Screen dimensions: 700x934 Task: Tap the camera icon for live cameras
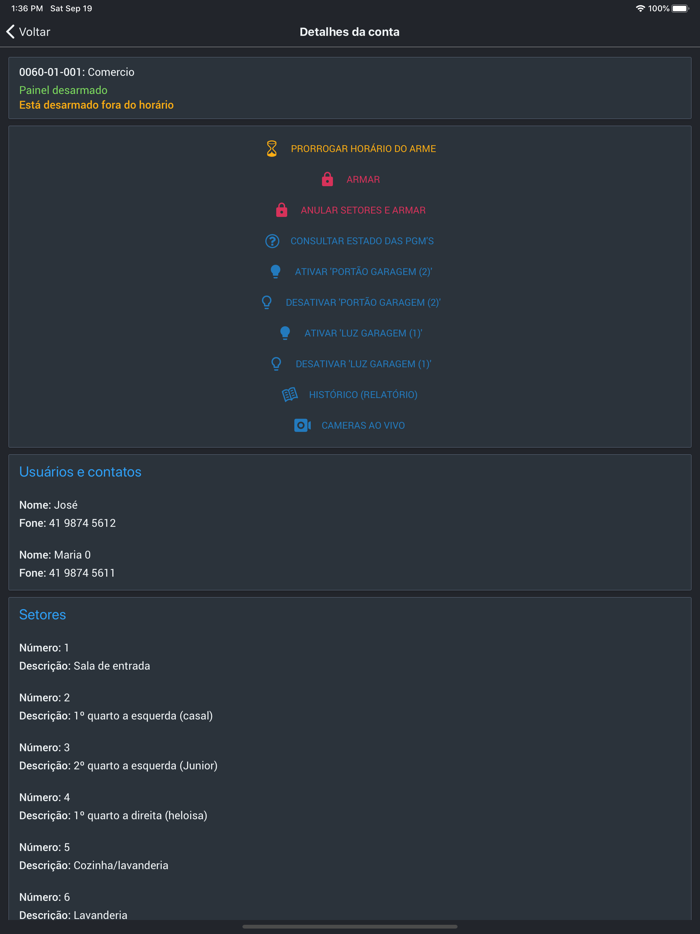click(x=302, y=425)
